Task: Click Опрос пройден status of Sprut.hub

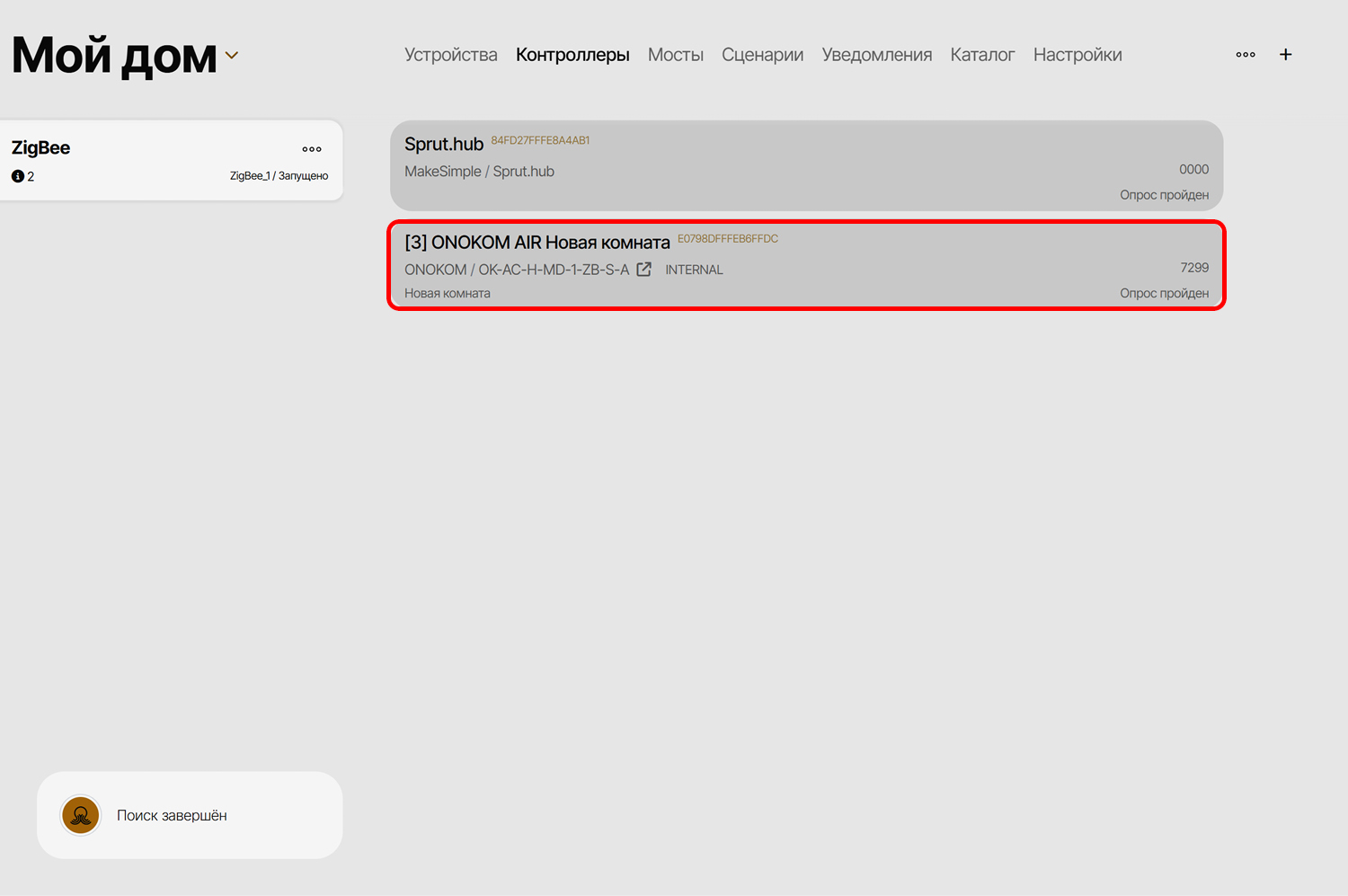Action: pyautogui.click(x=1164, y=195)
